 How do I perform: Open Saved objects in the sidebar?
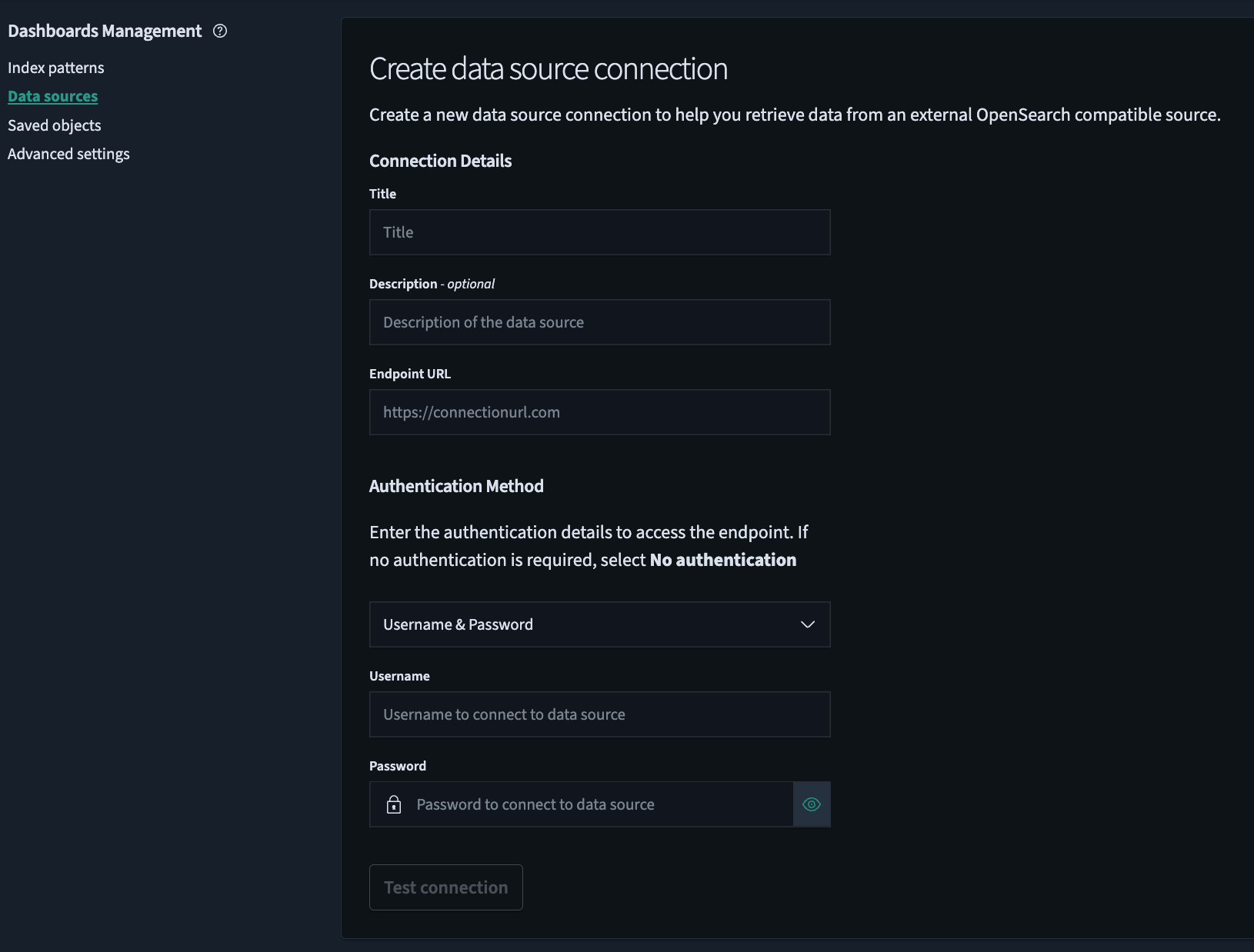(55, 125)
